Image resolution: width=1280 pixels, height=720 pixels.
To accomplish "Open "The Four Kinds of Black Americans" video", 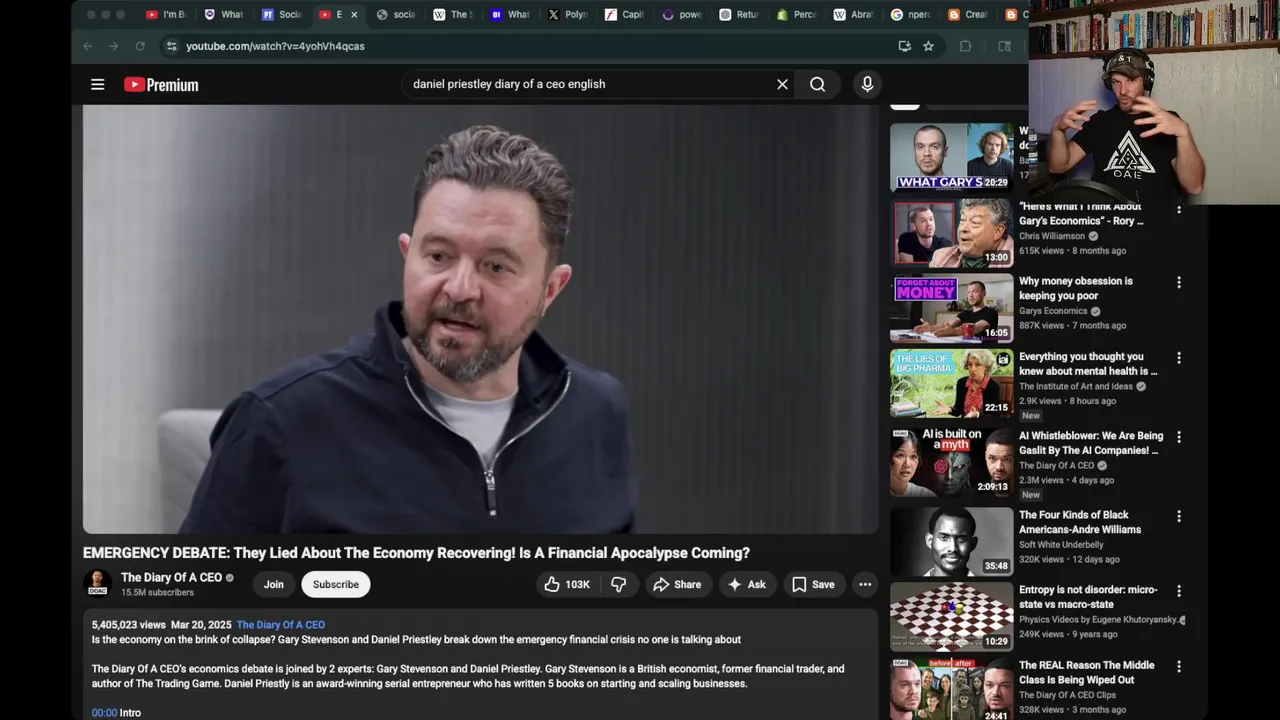I will (x=1080, y=522).
